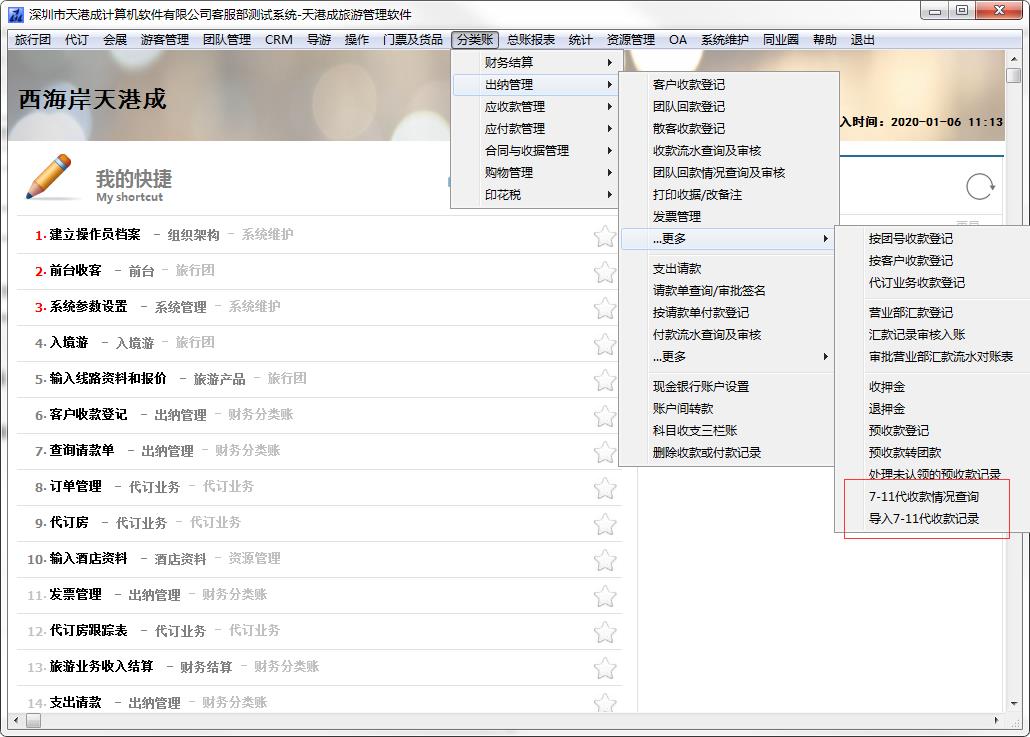Toggle favorite star for 前台收客 shortcut

pos(604,272)
